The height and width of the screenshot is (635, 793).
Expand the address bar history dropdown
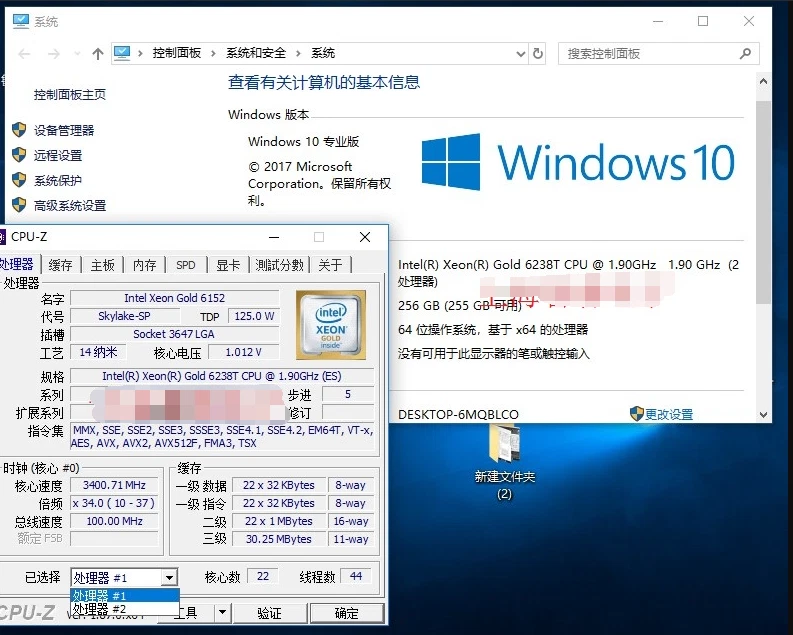[520, 54]
